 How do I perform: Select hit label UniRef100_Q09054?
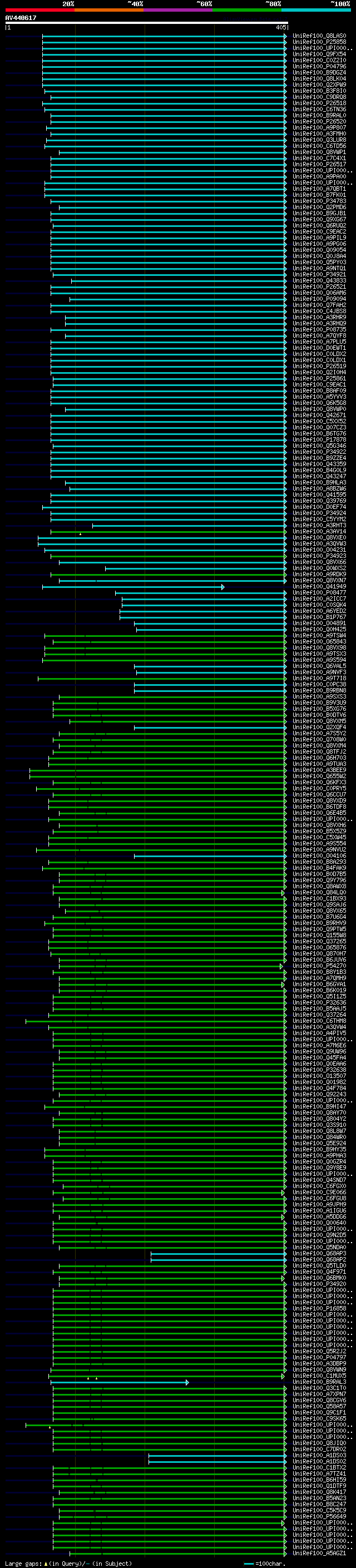(x=319, y=250)
